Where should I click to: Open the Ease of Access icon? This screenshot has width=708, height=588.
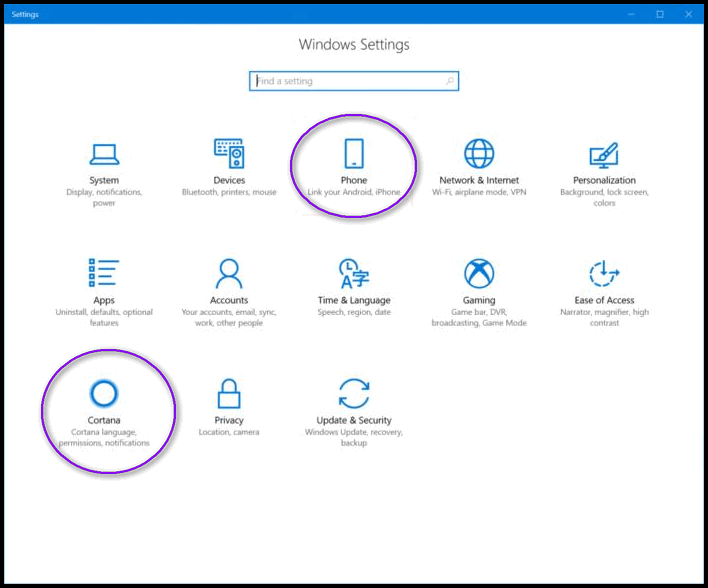click(604, 273)
